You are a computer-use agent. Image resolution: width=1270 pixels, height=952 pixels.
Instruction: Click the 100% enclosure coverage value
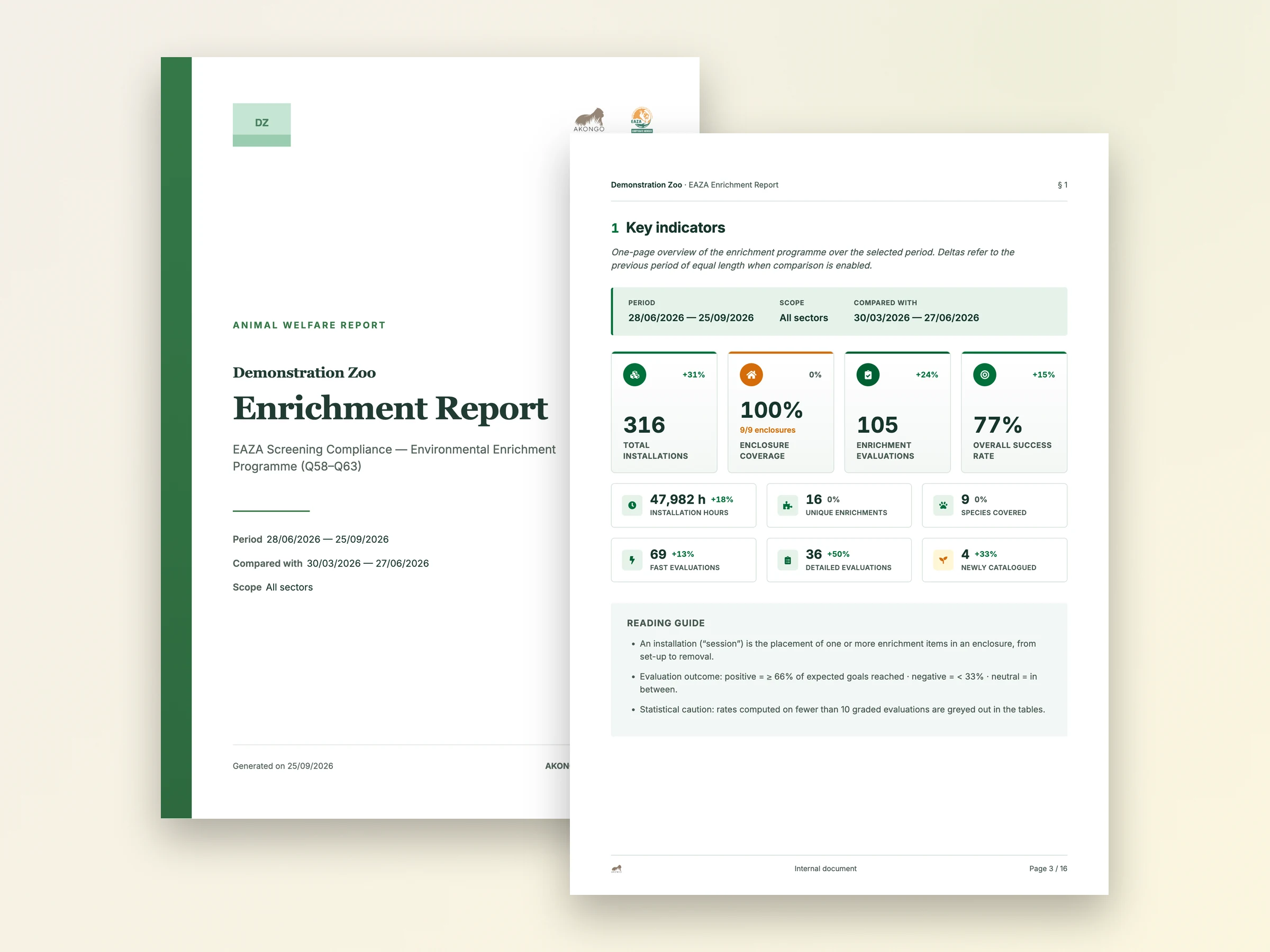pyautogui.click(x=771, y=410)
